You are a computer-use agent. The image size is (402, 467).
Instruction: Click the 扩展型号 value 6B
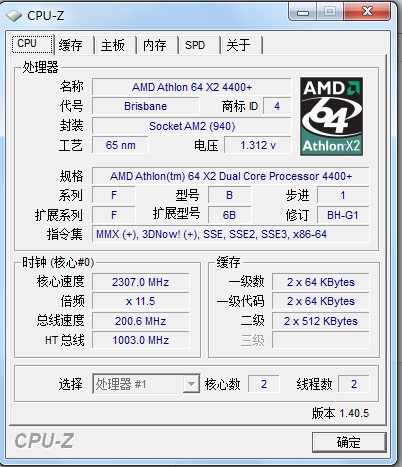click(x=229, y=215)
